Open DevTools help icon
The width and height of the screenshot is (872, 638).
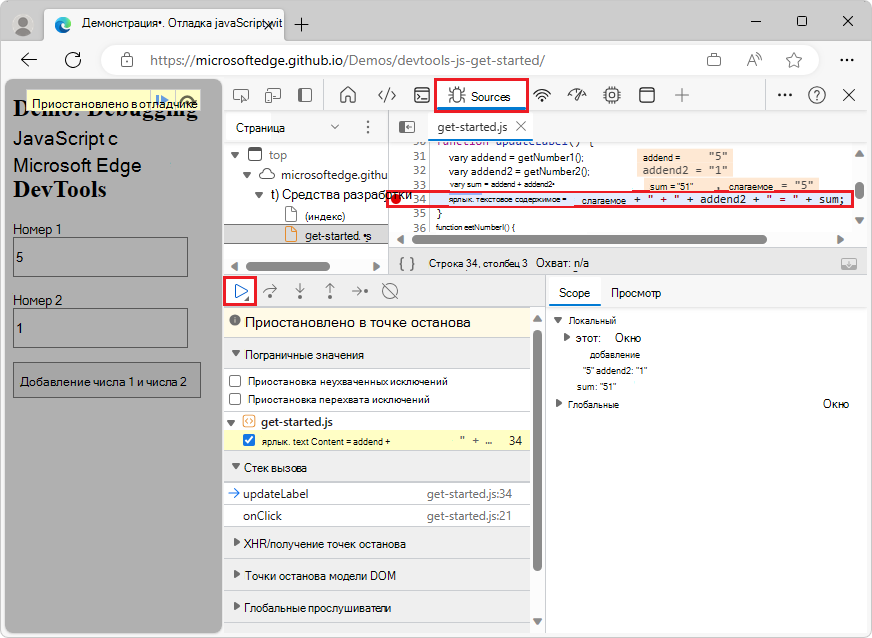[816, 96]
